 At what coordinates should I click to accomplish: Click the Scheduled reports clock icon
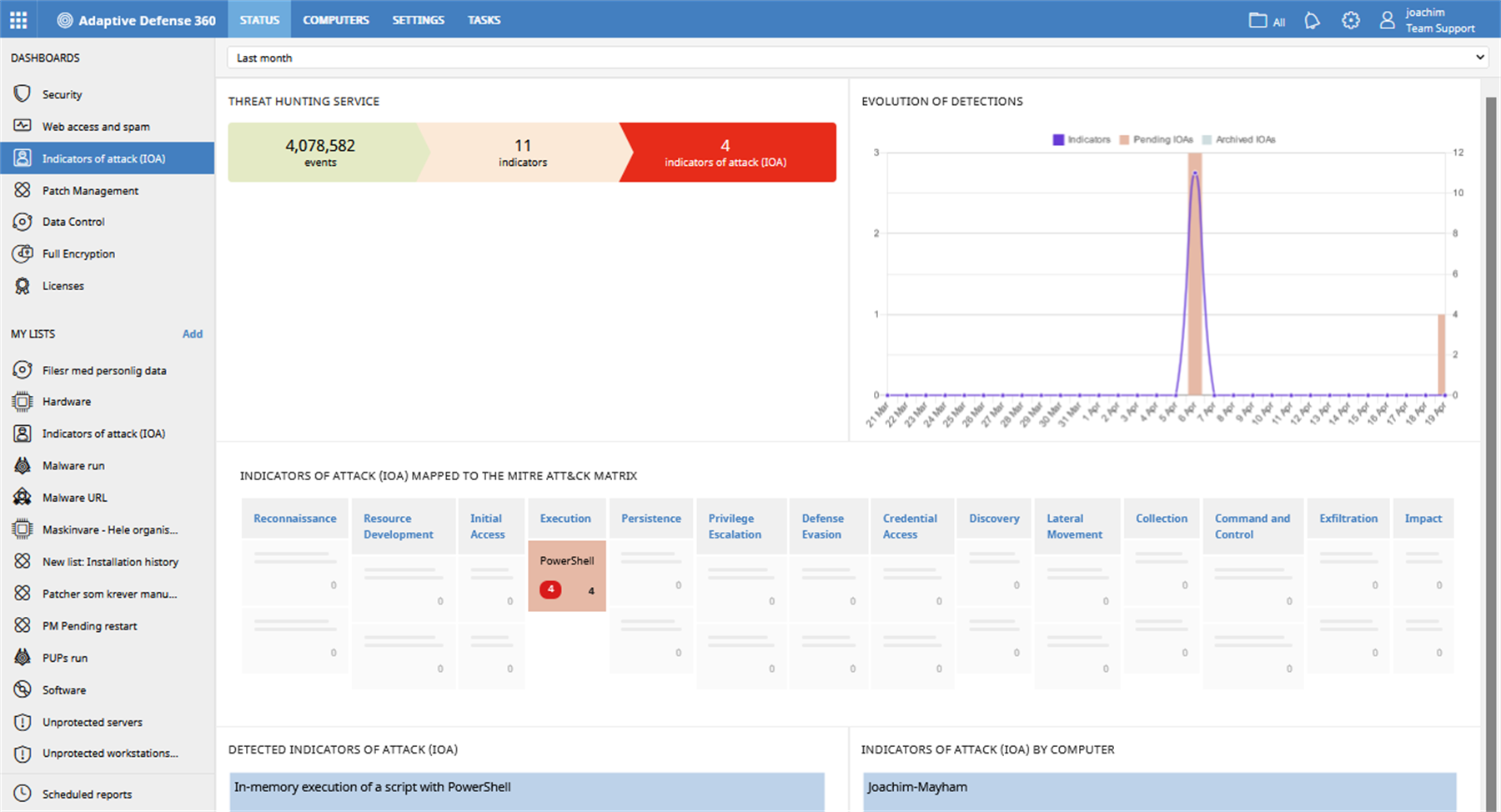click(23, 794)
